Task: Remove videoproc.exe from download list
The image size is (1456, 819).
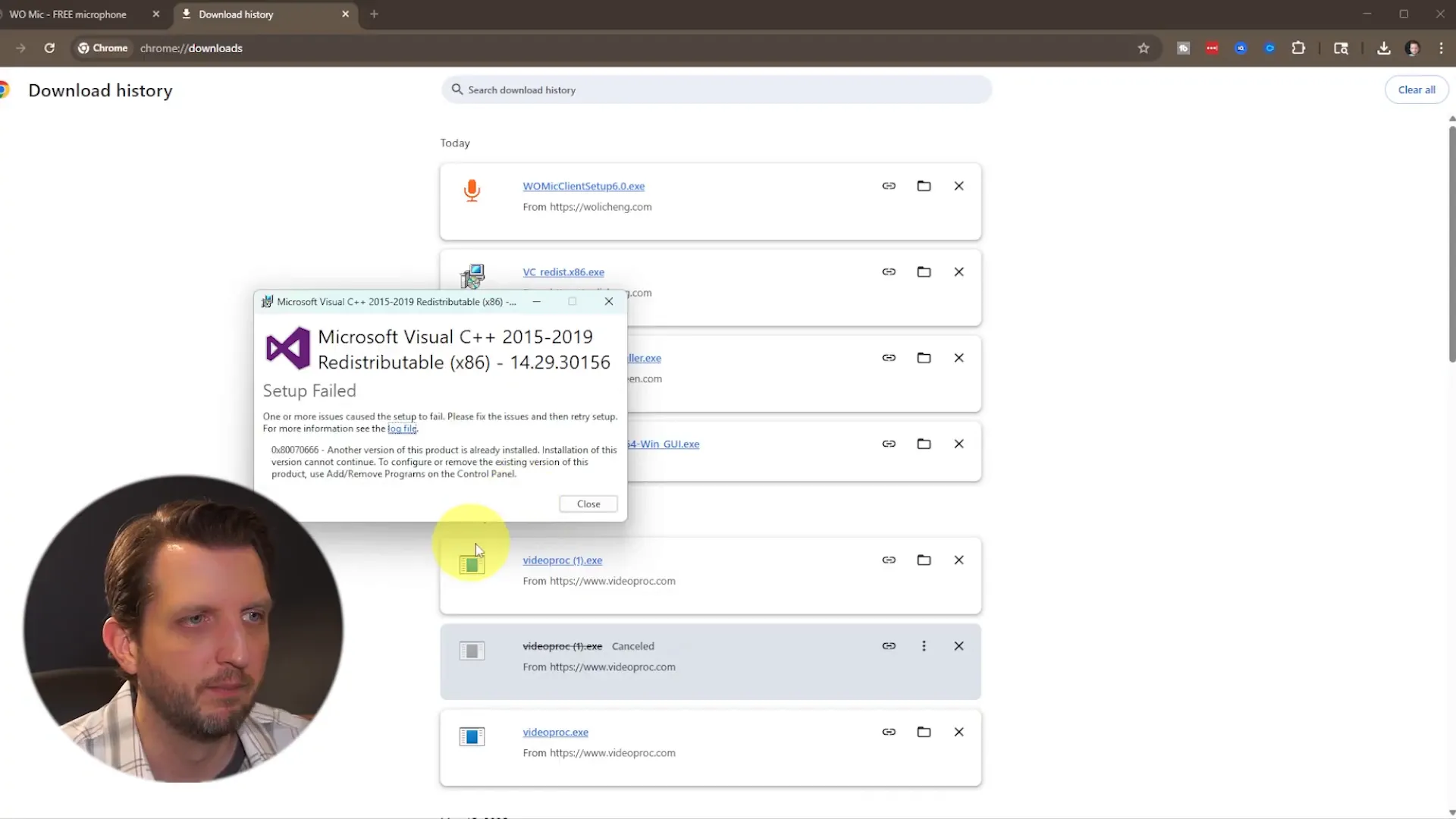Action: click(959, 732)
